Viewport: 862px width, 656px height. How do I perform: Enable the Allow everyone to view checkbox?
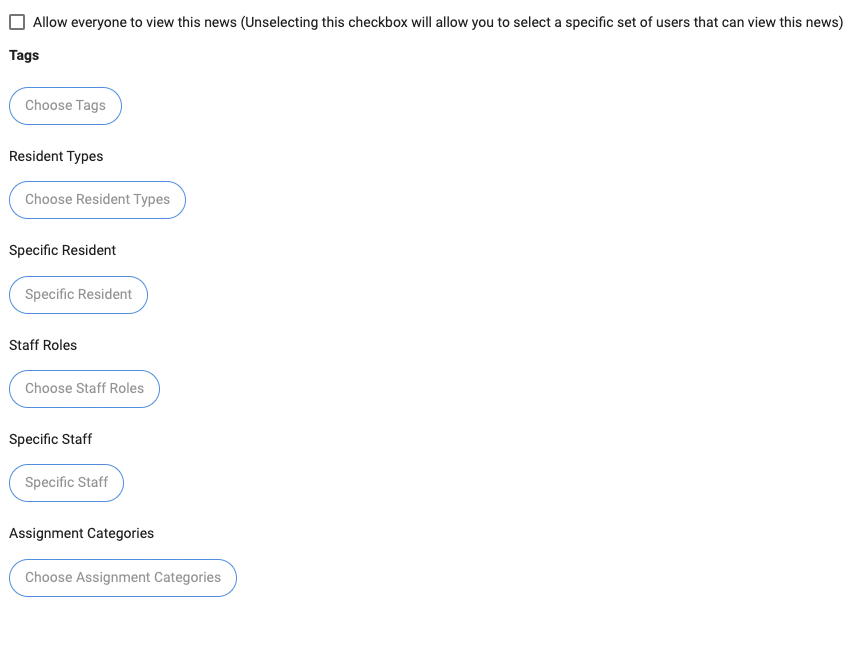tap(17, 22)
